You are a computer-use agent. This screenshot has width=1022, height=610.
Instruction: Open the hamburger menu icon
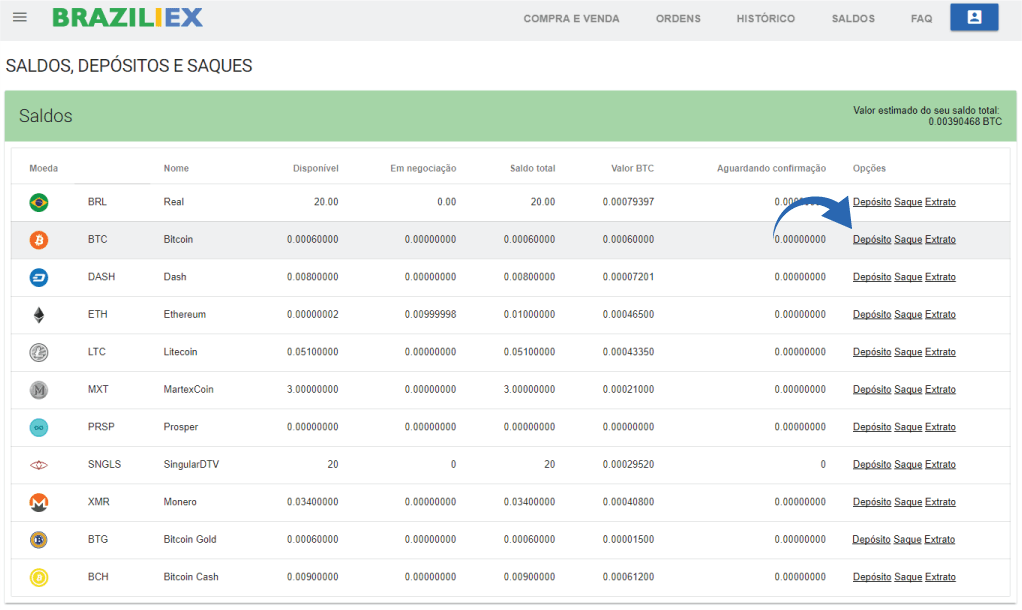point(20,18)
